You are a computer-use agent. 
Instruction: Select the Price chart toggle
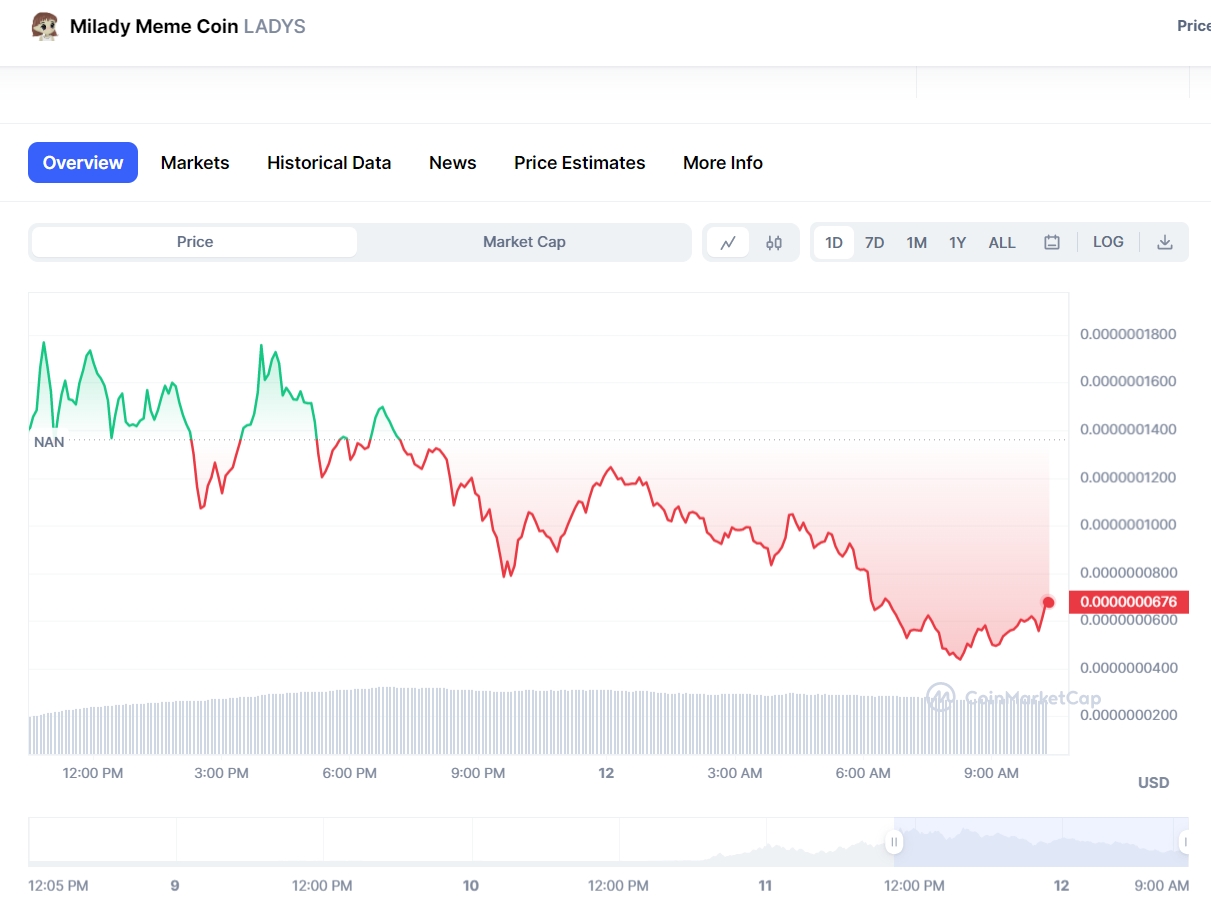[x=195, y=242]
